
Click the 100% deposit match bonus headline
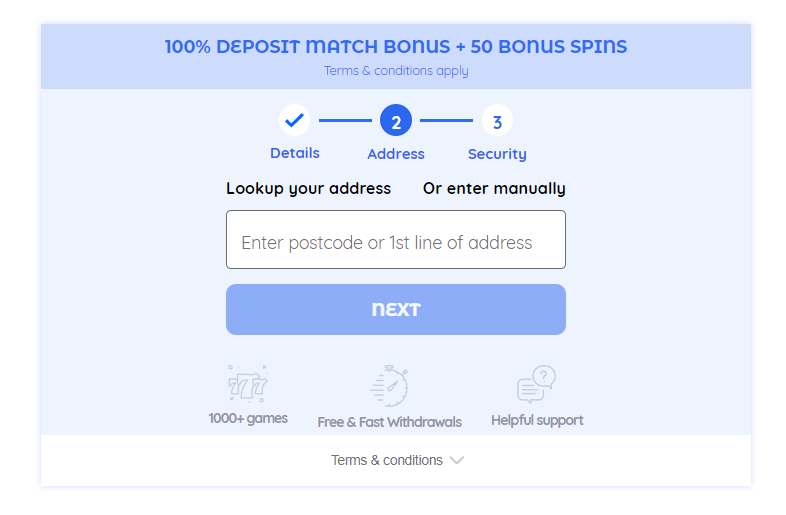point(396,46)
